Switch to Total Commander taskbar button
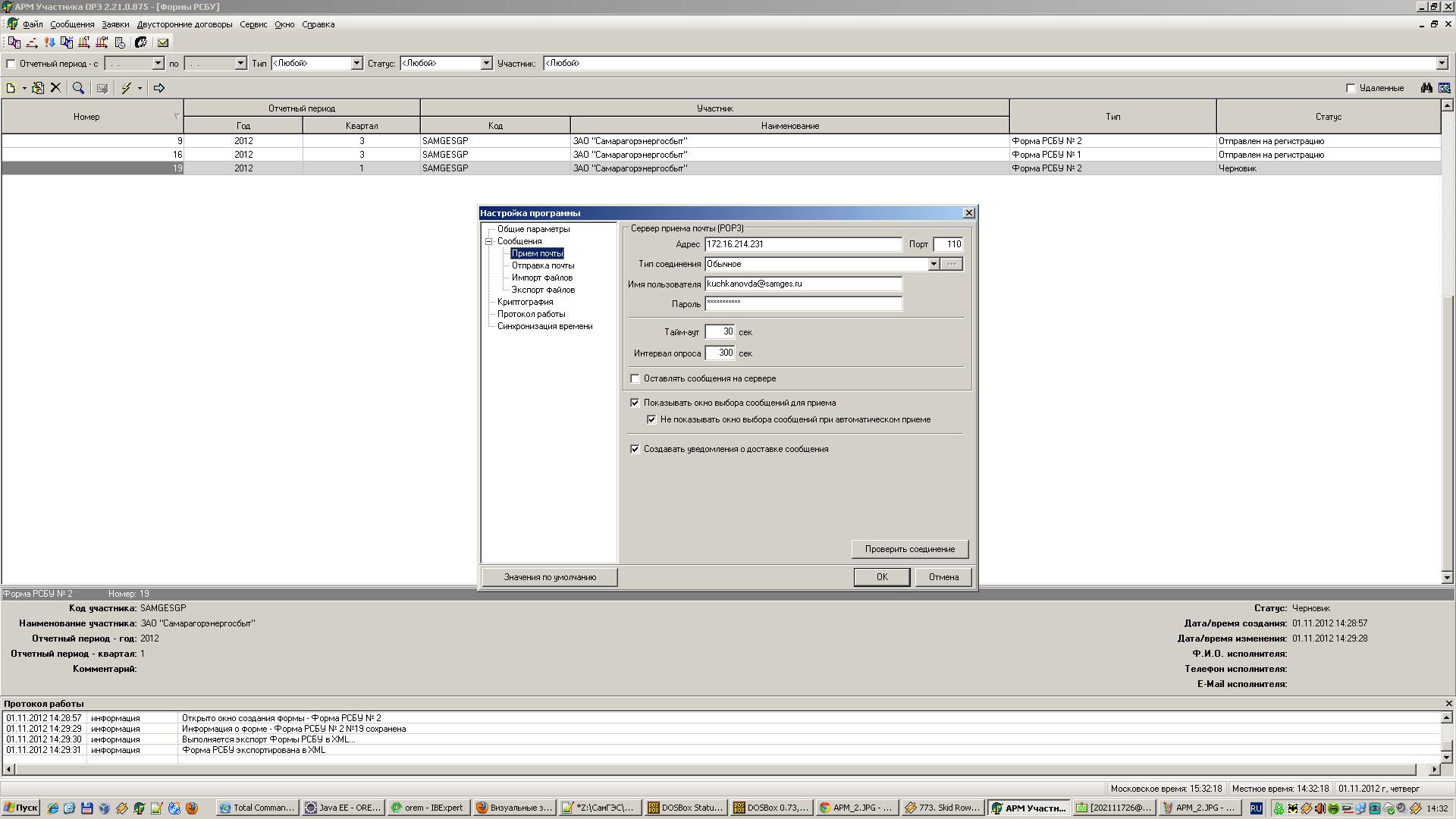This screenshot has height=819, width=1456. click(256, 808)
